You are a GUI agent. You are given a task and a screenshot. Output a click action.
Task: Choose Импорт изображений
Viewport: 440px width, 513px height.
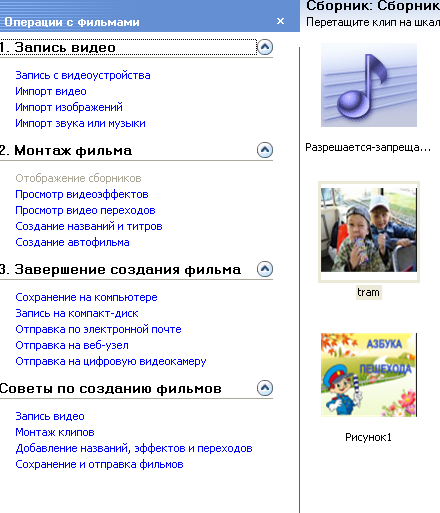pyautogui.click(x=69, y=107)
